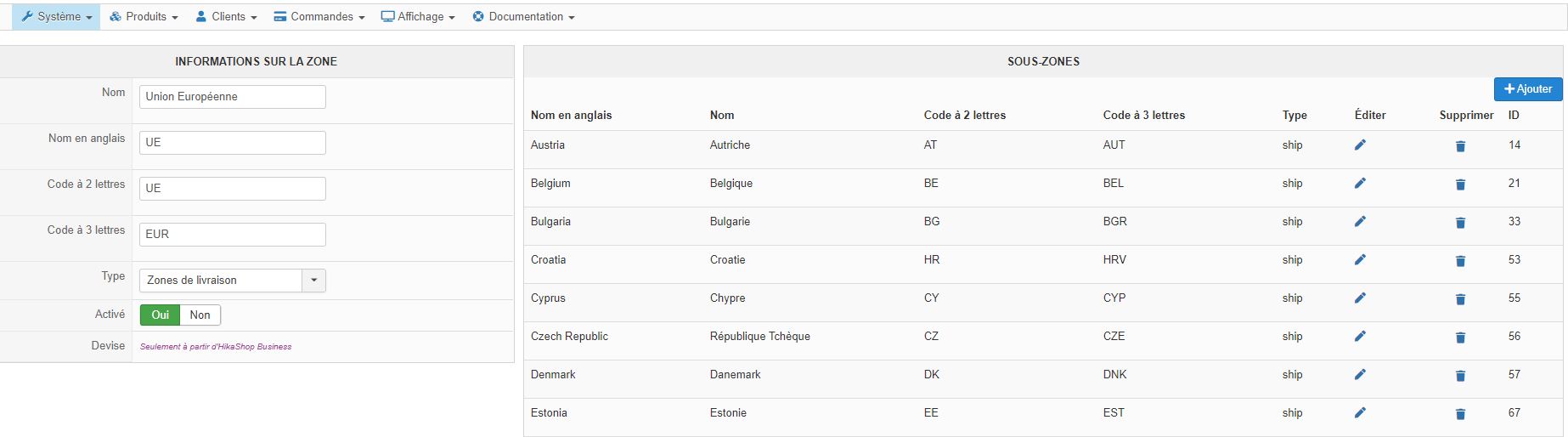Screen dimensions: 1568x437
Task: Remove Czech Republic using trash icon
Action: 1460,338
